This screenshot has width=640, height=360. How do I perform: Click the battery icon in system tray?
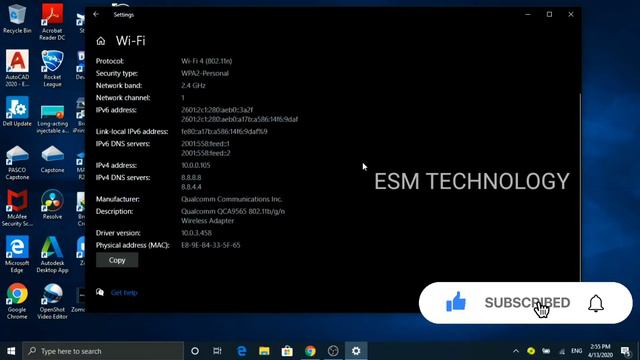point(546,351)
